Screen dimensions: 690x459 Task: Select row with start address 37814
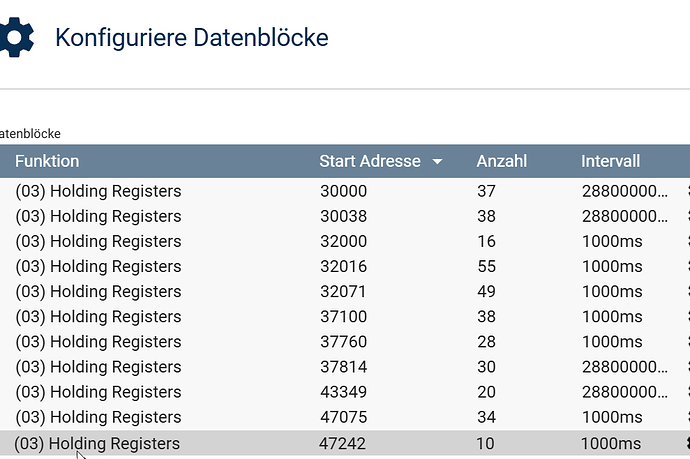tap(343, 367)
